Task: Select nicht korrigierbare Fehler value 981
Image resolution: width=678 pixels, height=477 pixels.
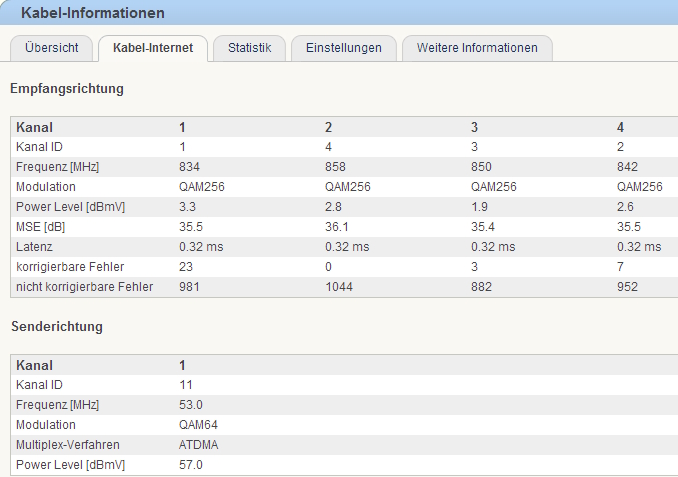Action: [x=189, y=287]
